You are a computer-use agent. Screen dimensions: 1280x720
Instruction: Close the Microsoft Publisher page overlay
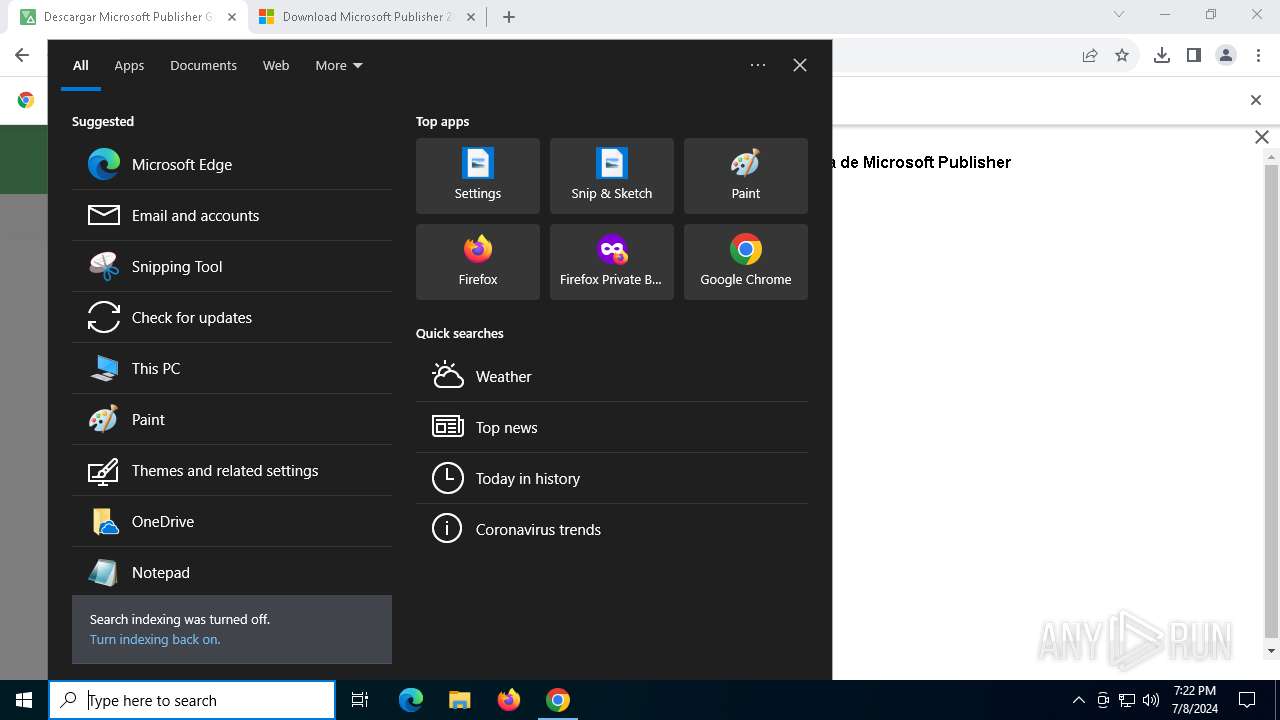tap(1262, 137)
